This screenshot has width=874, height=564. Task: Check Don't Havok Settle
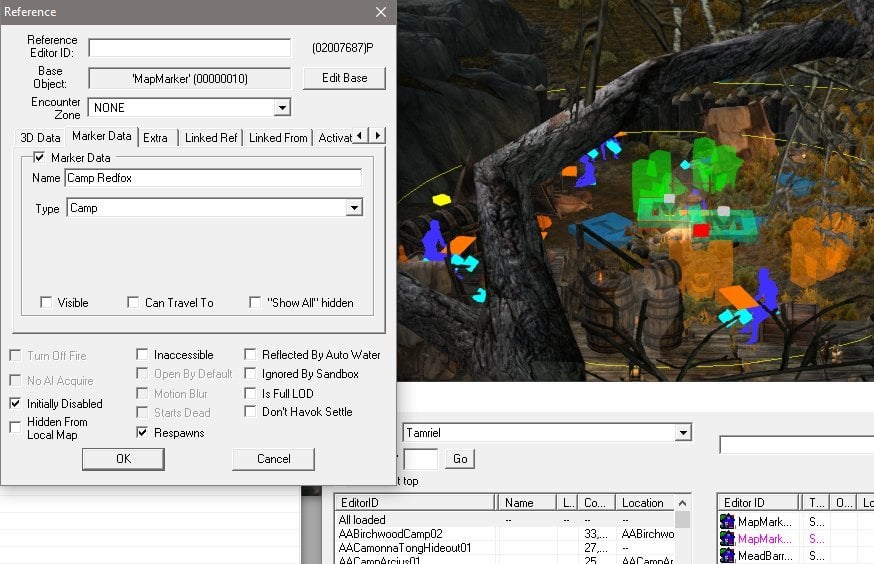pyautogui.click(x=250, y=411)
